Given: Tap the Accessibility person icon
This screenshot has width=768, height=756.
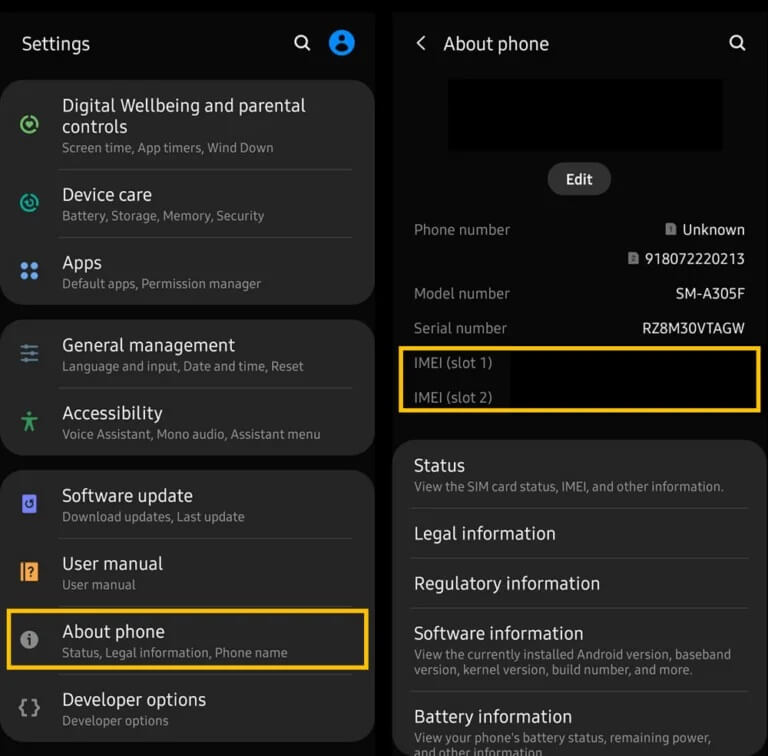Looking at the screenshot, I should [30, 421].
